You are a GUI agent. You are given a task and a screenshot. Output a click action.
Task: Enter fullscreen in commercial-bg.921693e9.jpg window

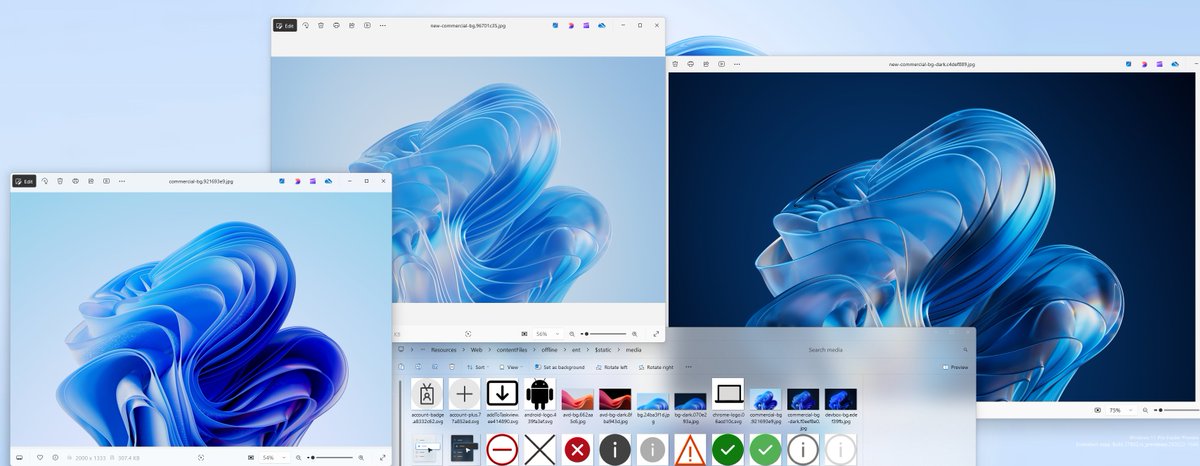tap(382, 457)
